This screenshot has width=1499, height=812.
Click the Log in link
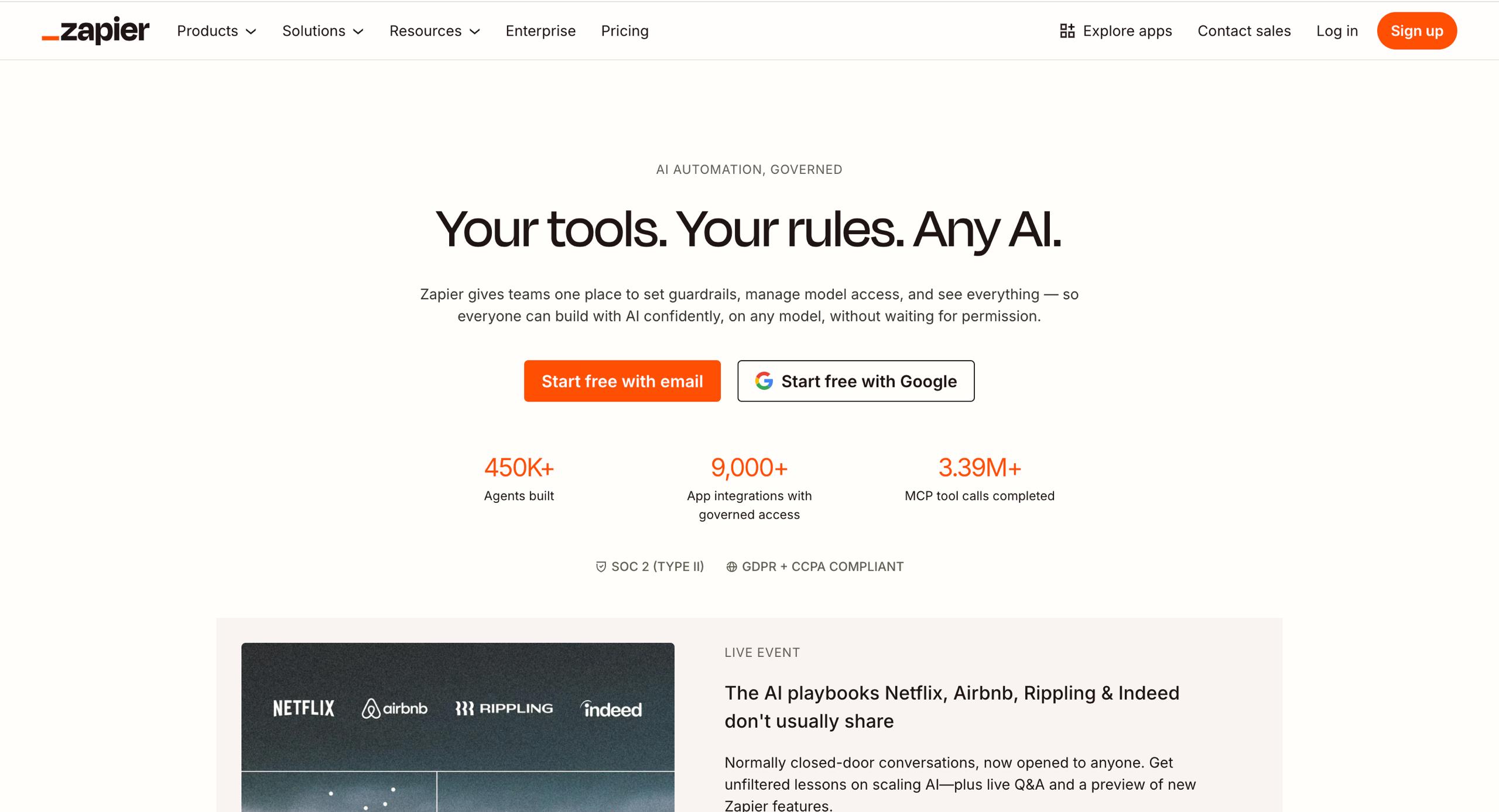[1337, 31]
